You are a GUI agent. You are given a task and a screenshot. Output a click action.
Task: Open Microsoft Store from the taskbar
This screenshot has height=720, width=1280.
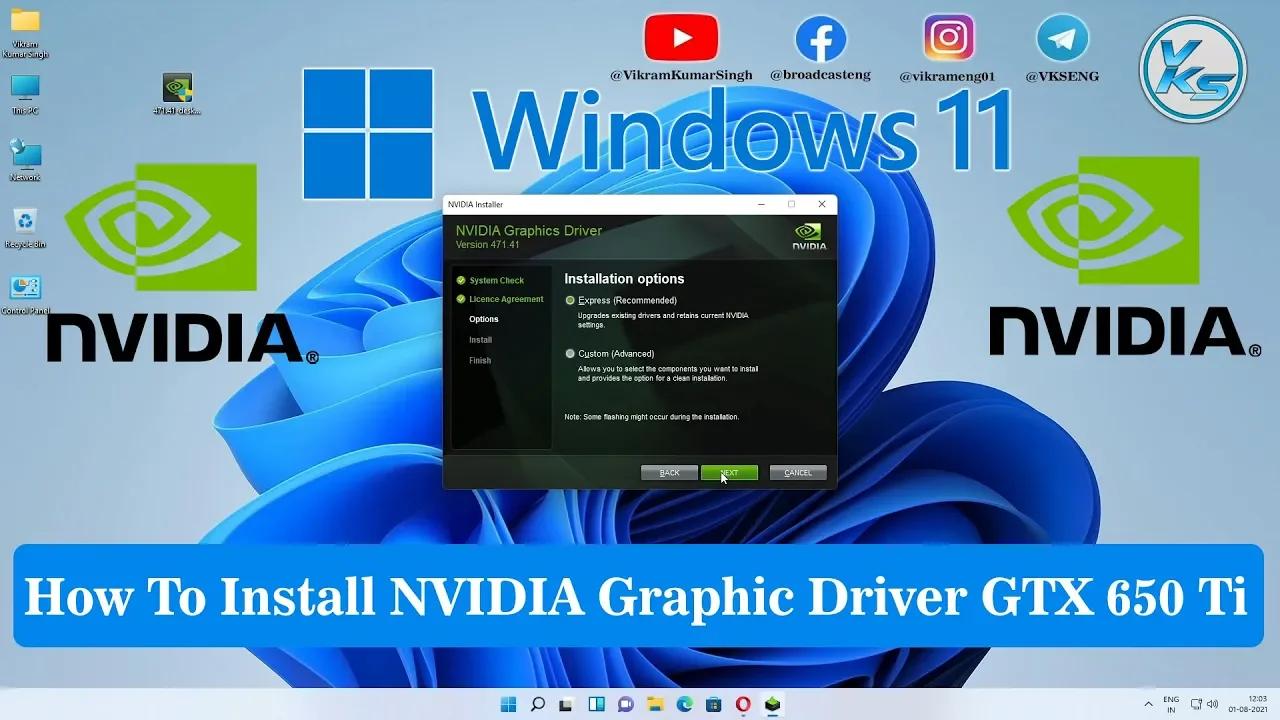714,704
